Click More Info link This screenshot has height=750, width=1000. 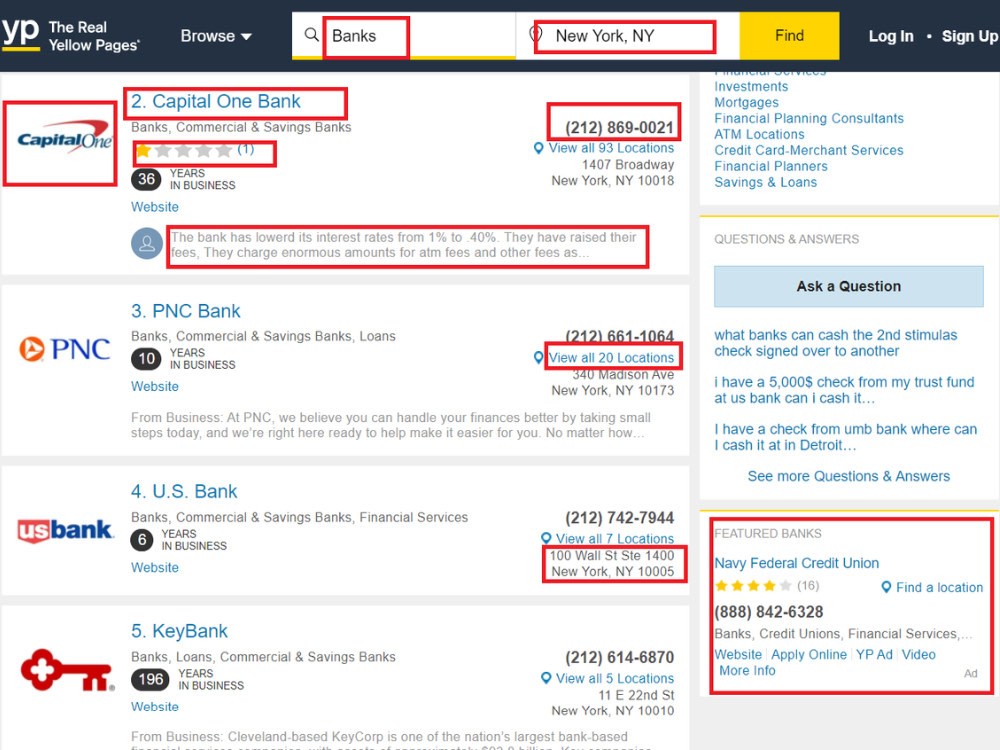747,670
